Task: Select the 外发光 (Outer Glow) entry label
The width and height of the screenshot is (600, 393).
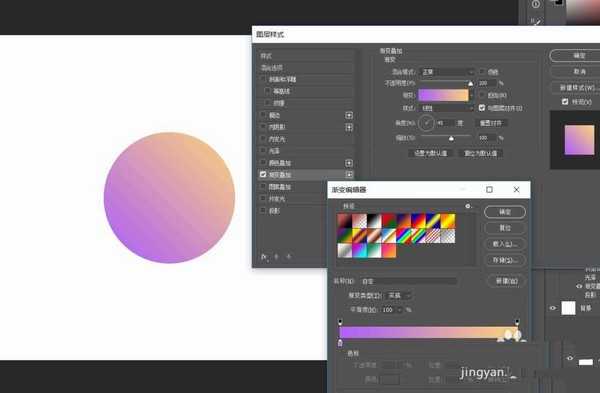Action: click(277, 199)
